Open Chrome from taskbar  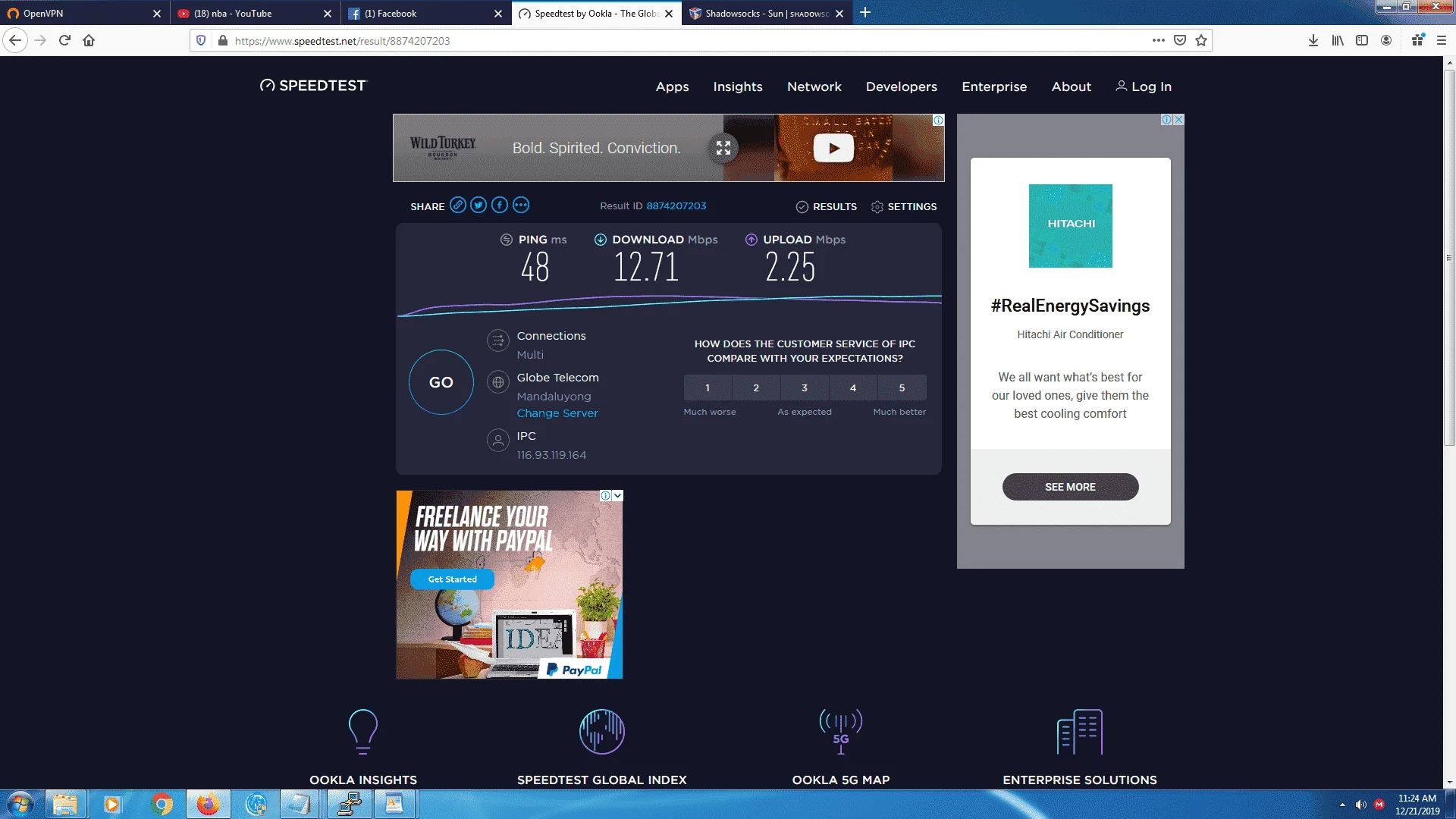tap(161, 804)
